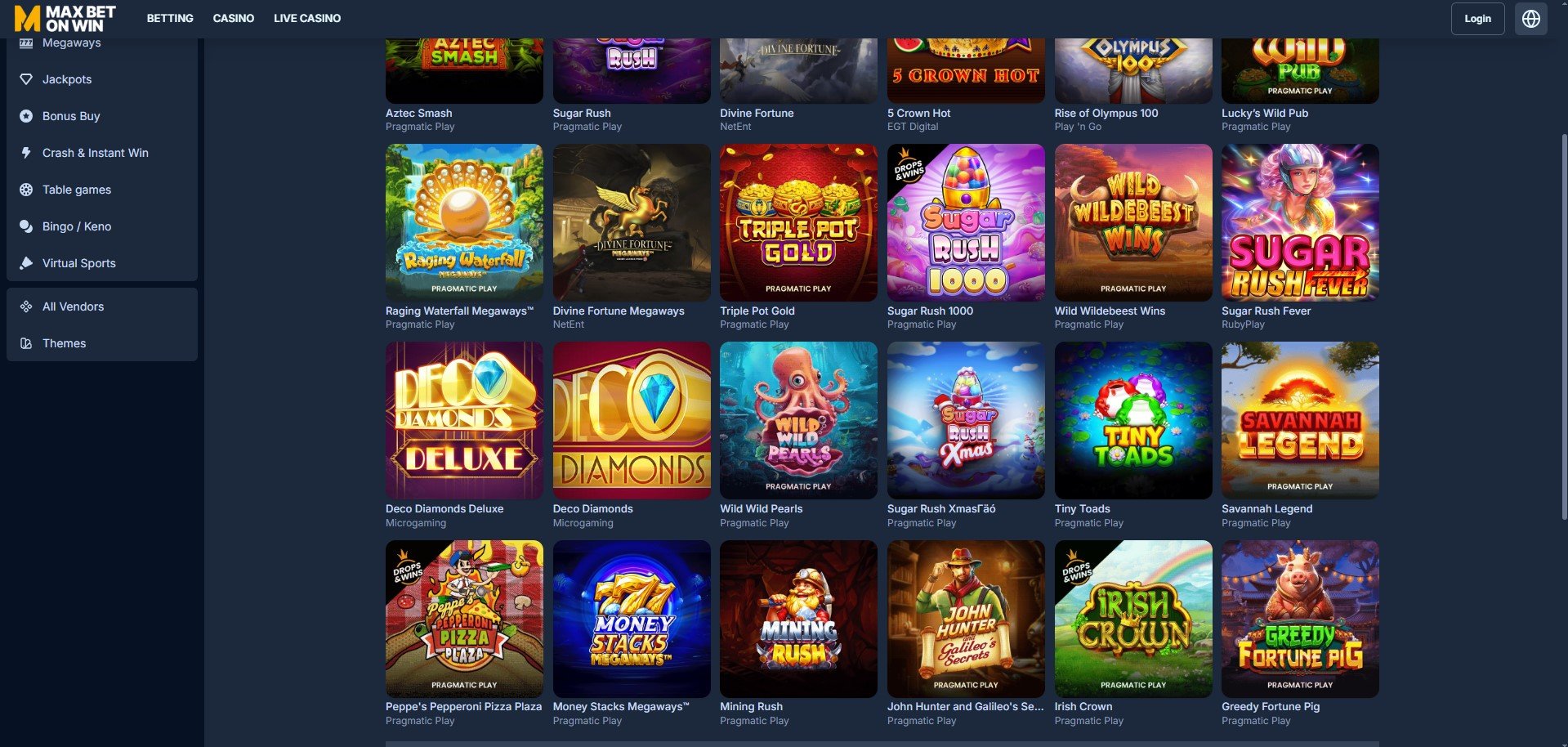Screen dimensions: 1568x747
Task: Click the Themes icon in sidebar
Action: pyautogui.click(x=26, y=343)
